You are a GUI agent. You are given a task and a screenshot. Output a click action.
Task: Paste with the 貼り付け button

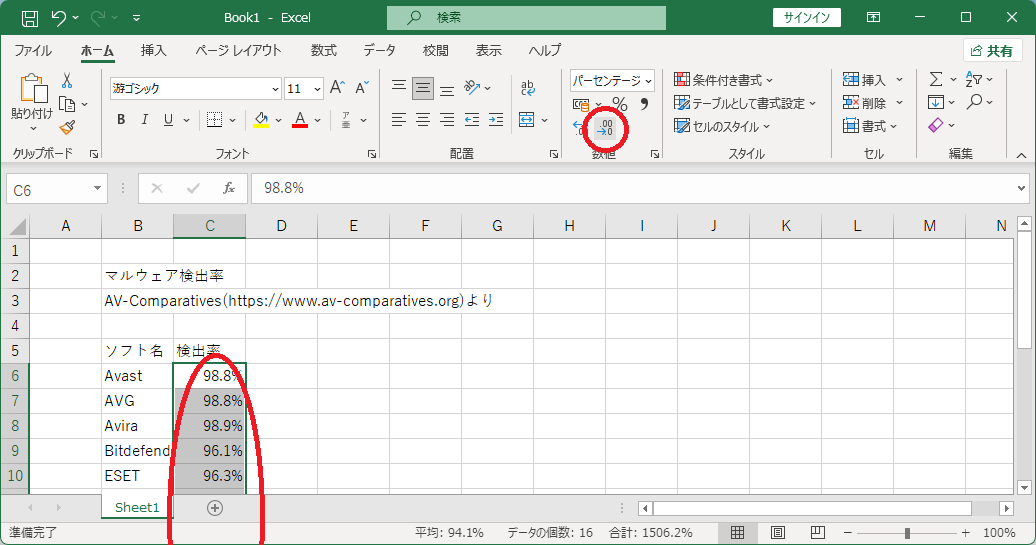[32, 101]
